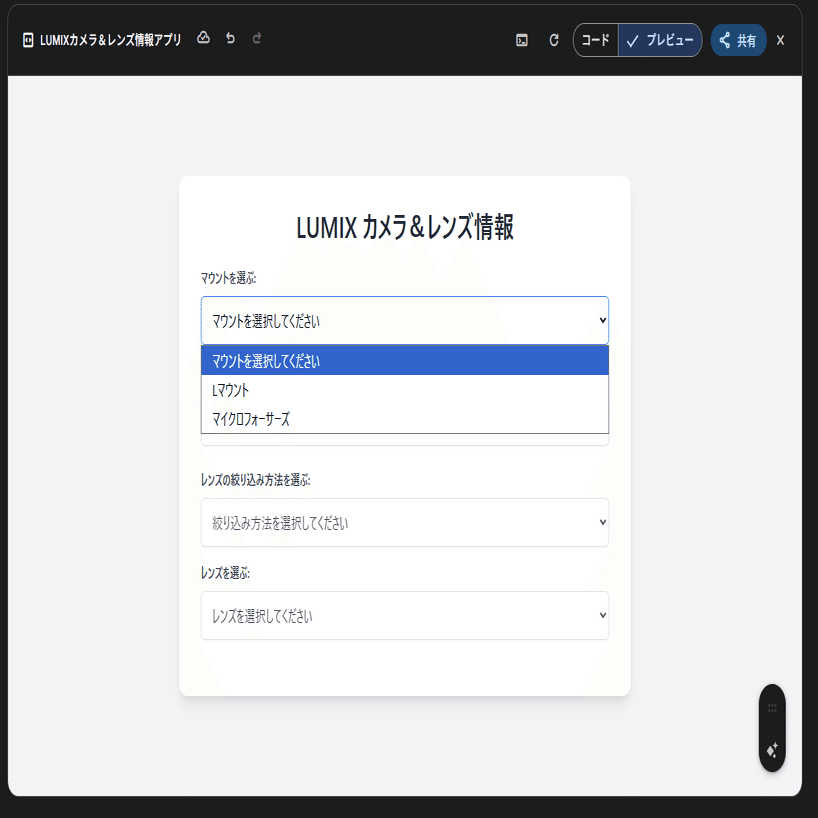The width and height of the screenshot is (818, 818).
Task: Click the share icon inside 共有 button
Action: [723, 40]
